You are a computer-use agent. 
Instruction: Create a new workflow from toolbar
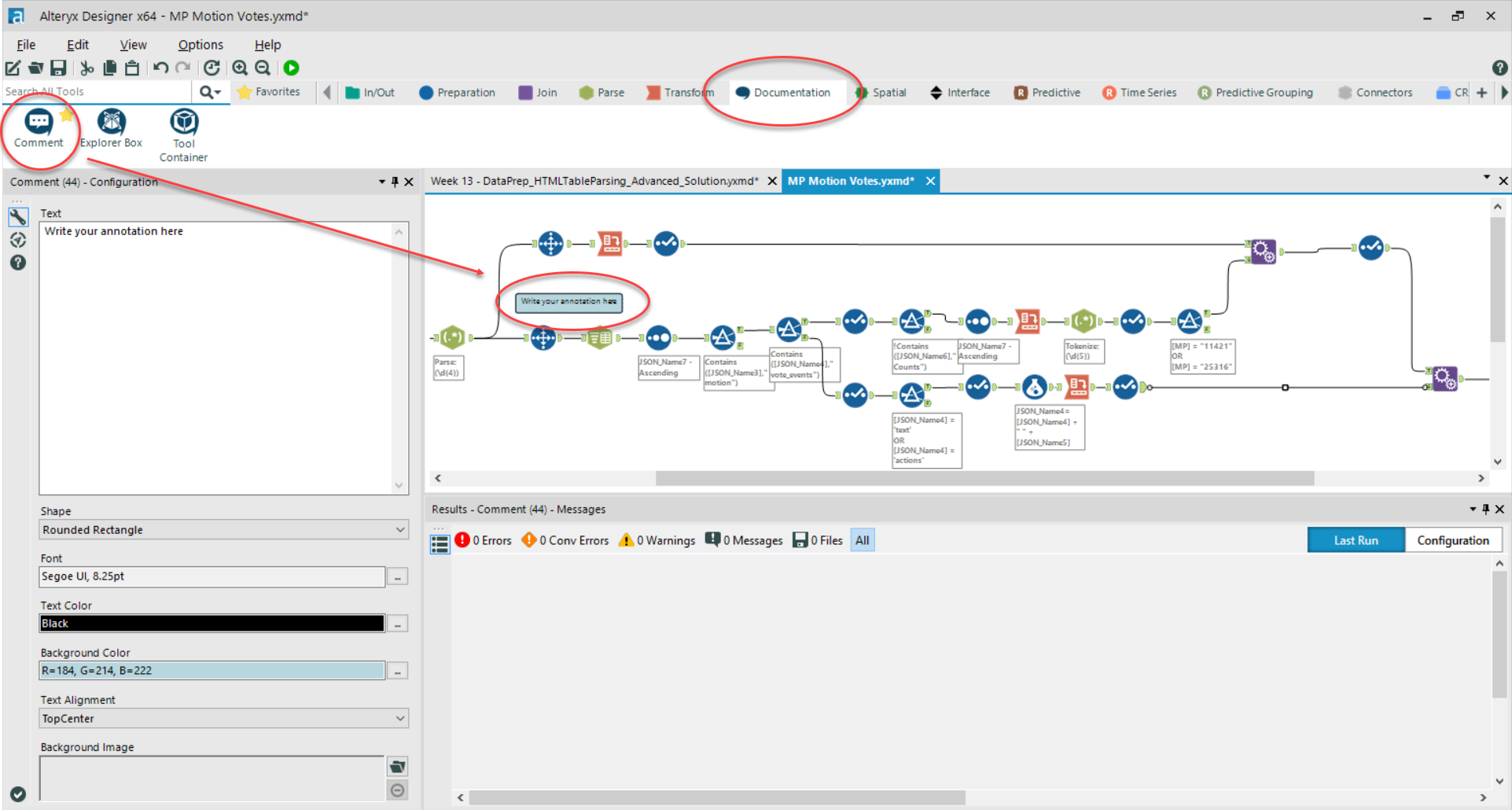[13, 68]
